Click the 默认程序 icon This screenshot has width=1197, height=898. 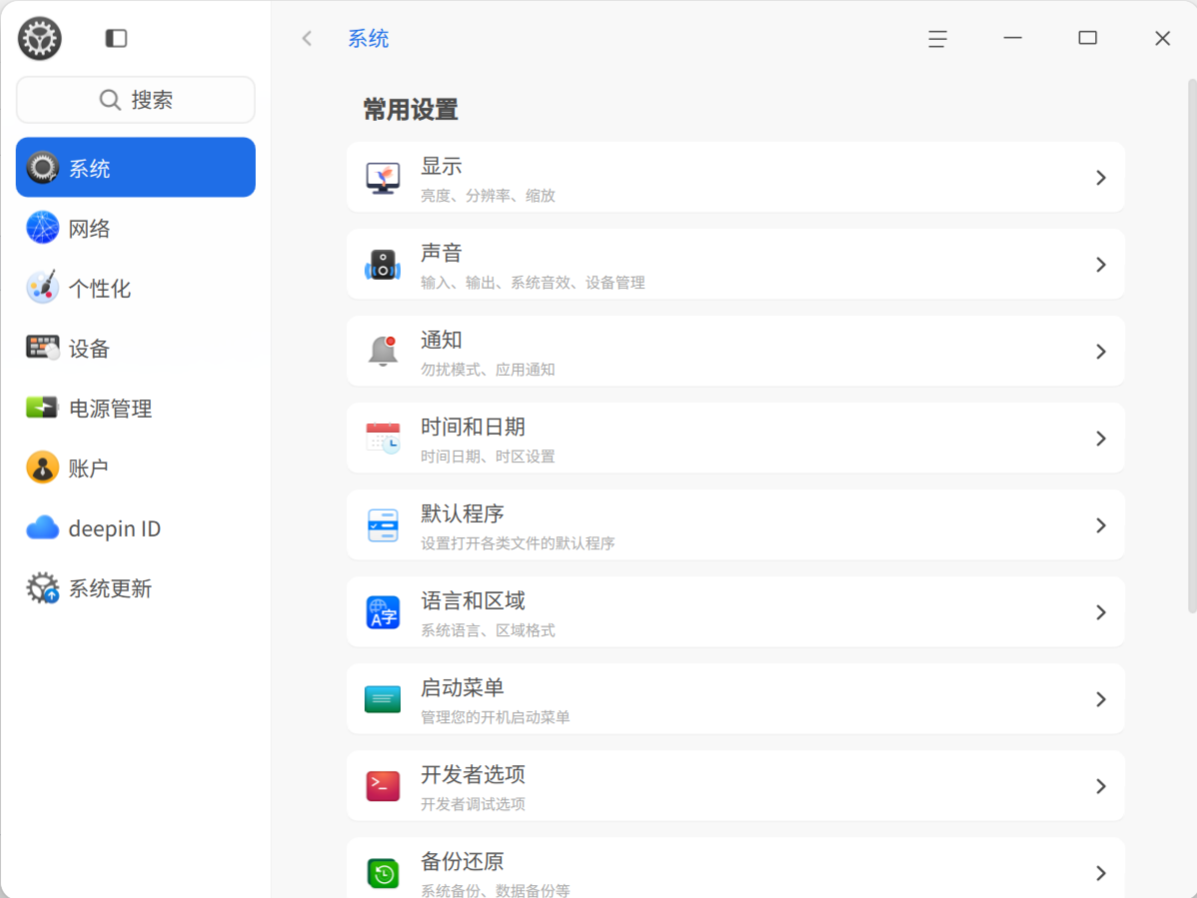382,525
